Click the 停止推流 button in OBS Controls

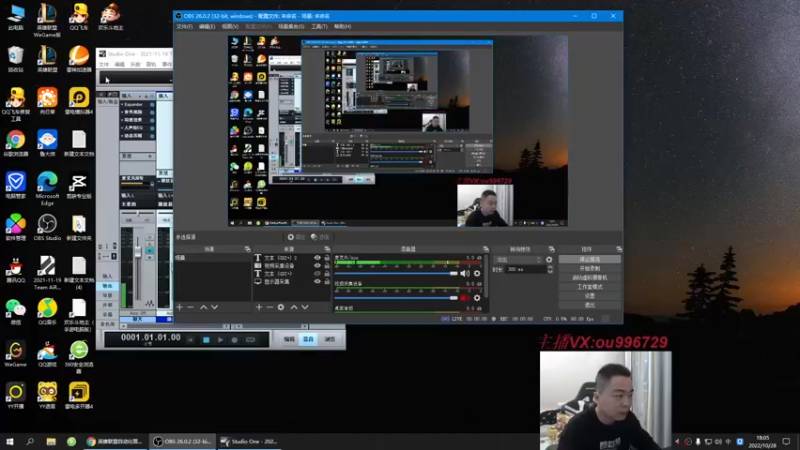point(590,259)
